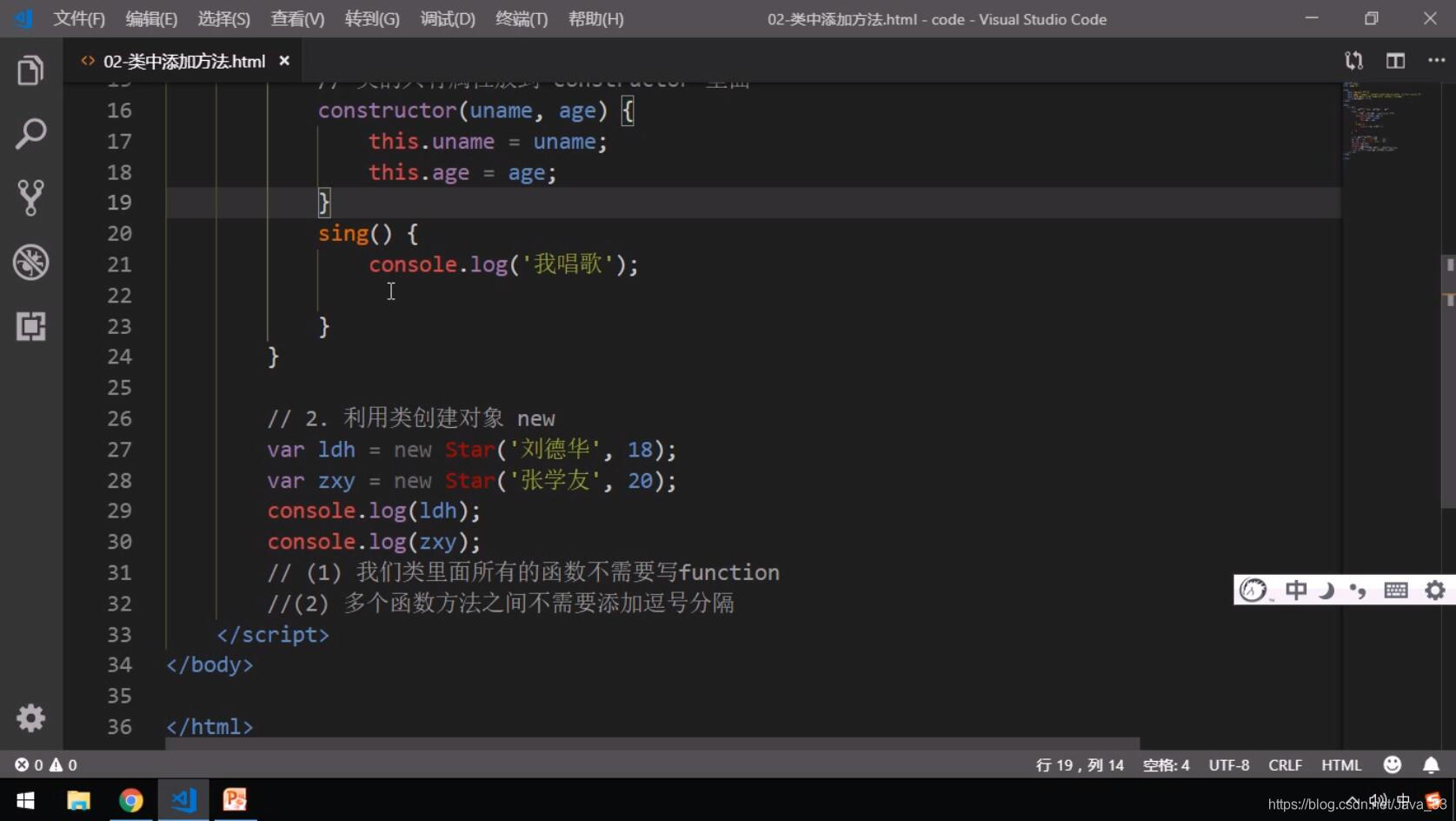This screenshot has height=821, width=1456.
Task: Open PowerPoint from the taskbar
Action: [x=235, y=799]
